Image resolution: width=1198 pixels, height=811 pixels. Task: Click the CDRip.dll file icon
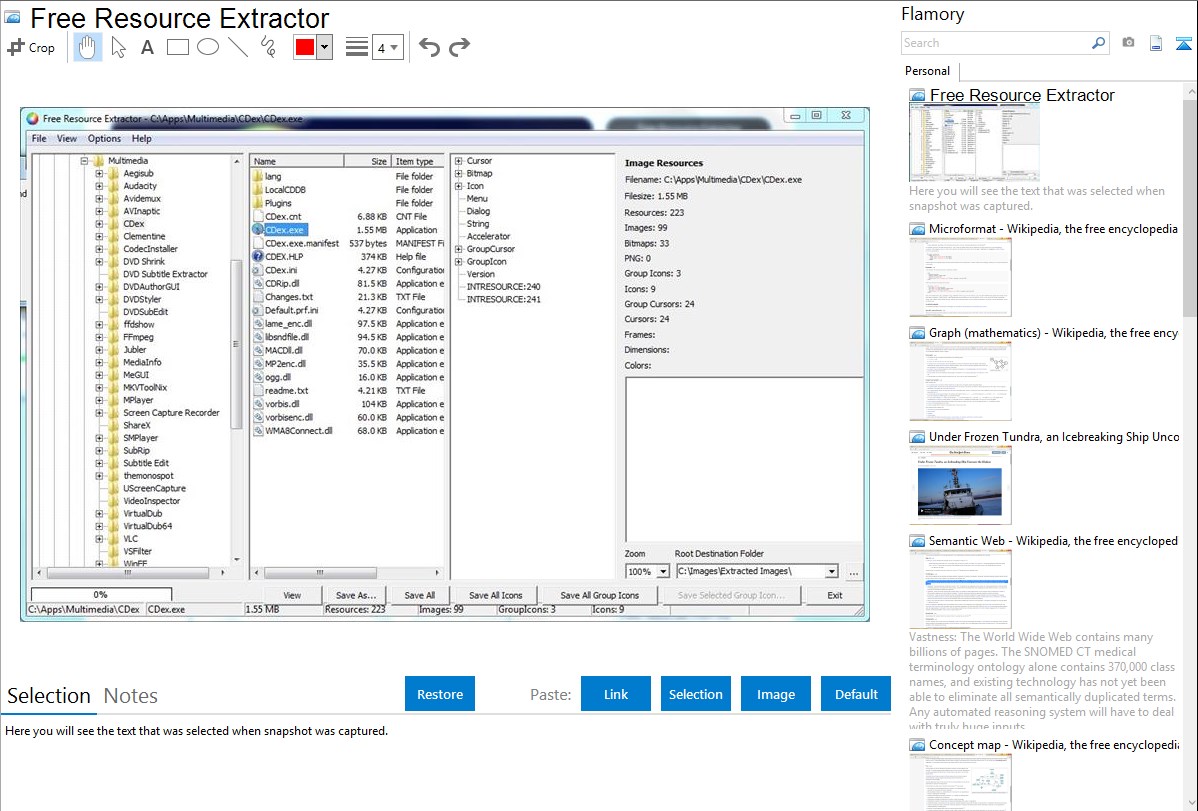tap(258, 284)
